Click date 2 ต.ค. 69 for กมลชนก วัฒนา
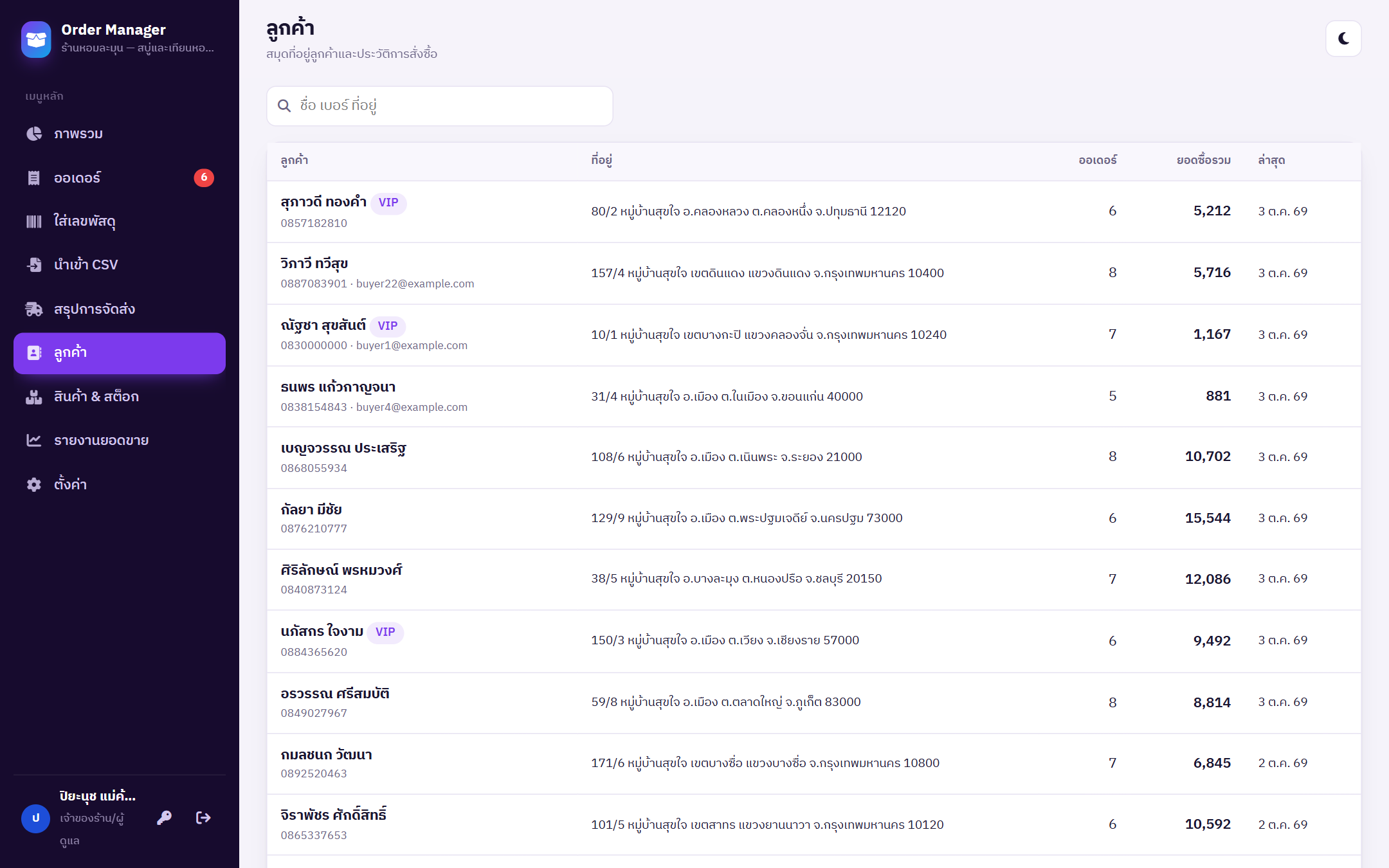The height and width of the screenshot is (868, 1389). tap(1282, 763)
